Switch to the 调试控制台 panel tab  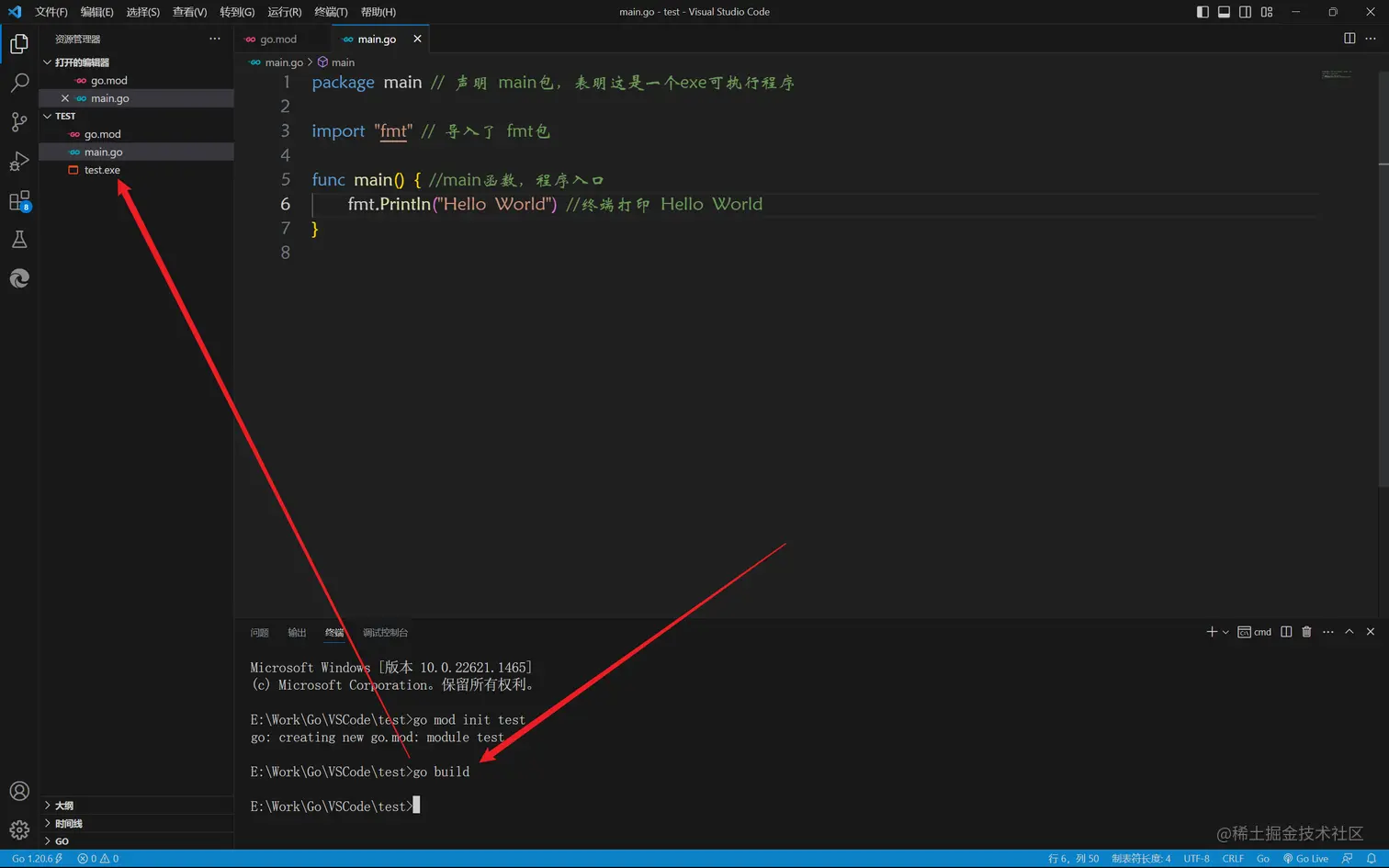(385, 633)
